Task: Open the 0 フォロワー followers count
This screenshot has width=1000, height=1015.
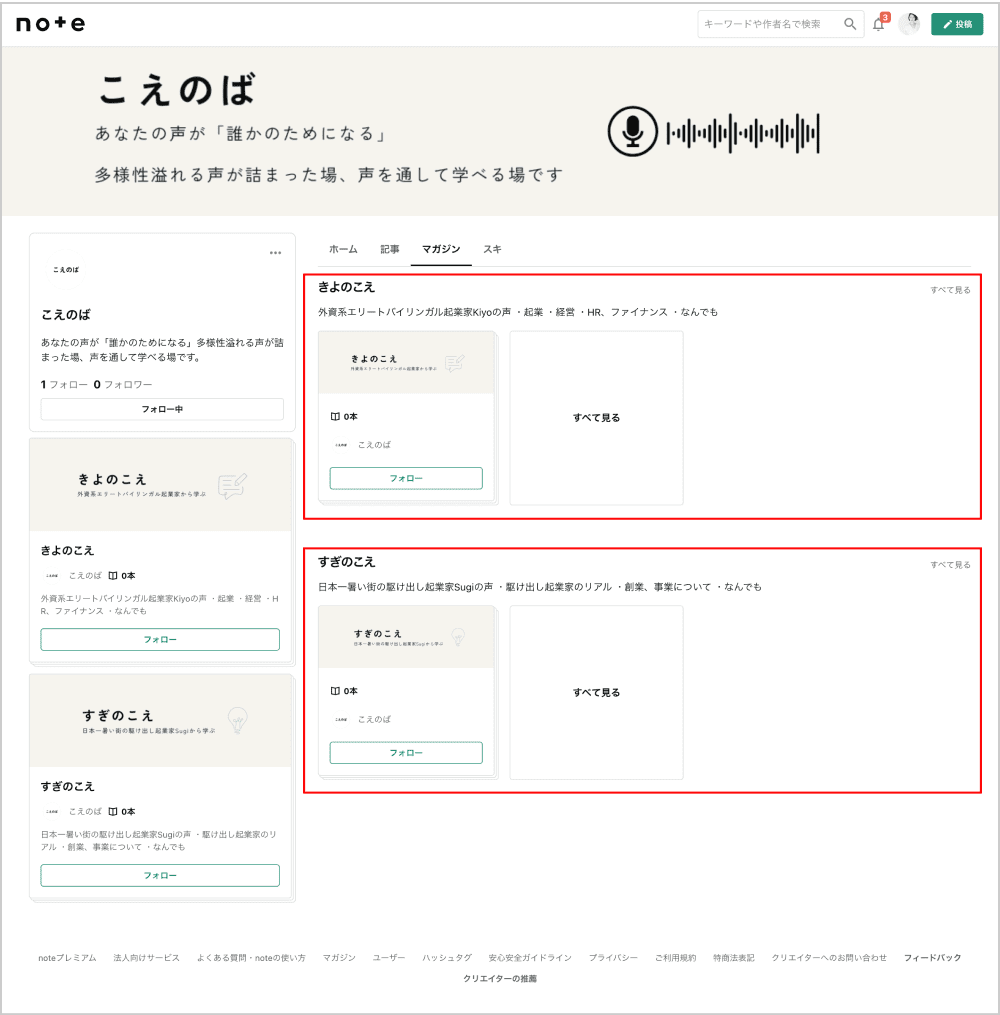Action: click(123, 385)
